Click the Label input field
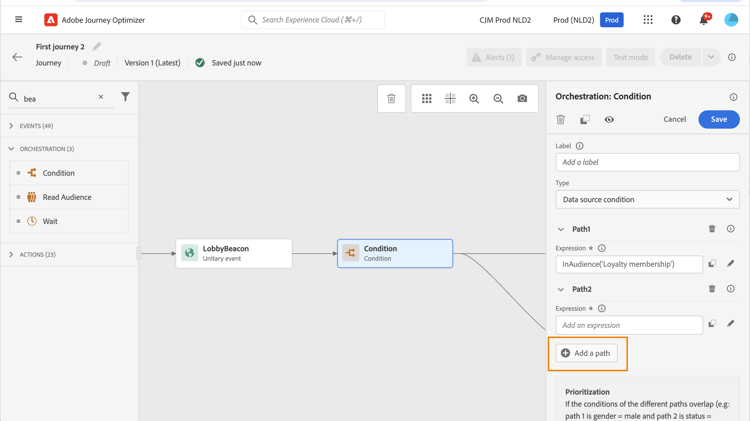750x421 pixels. click(647, 162)
